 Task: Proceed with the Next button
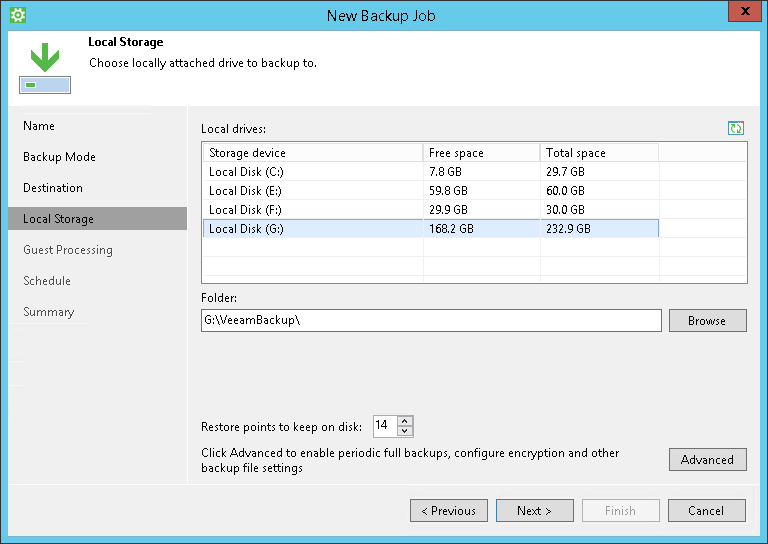point(535,511)
